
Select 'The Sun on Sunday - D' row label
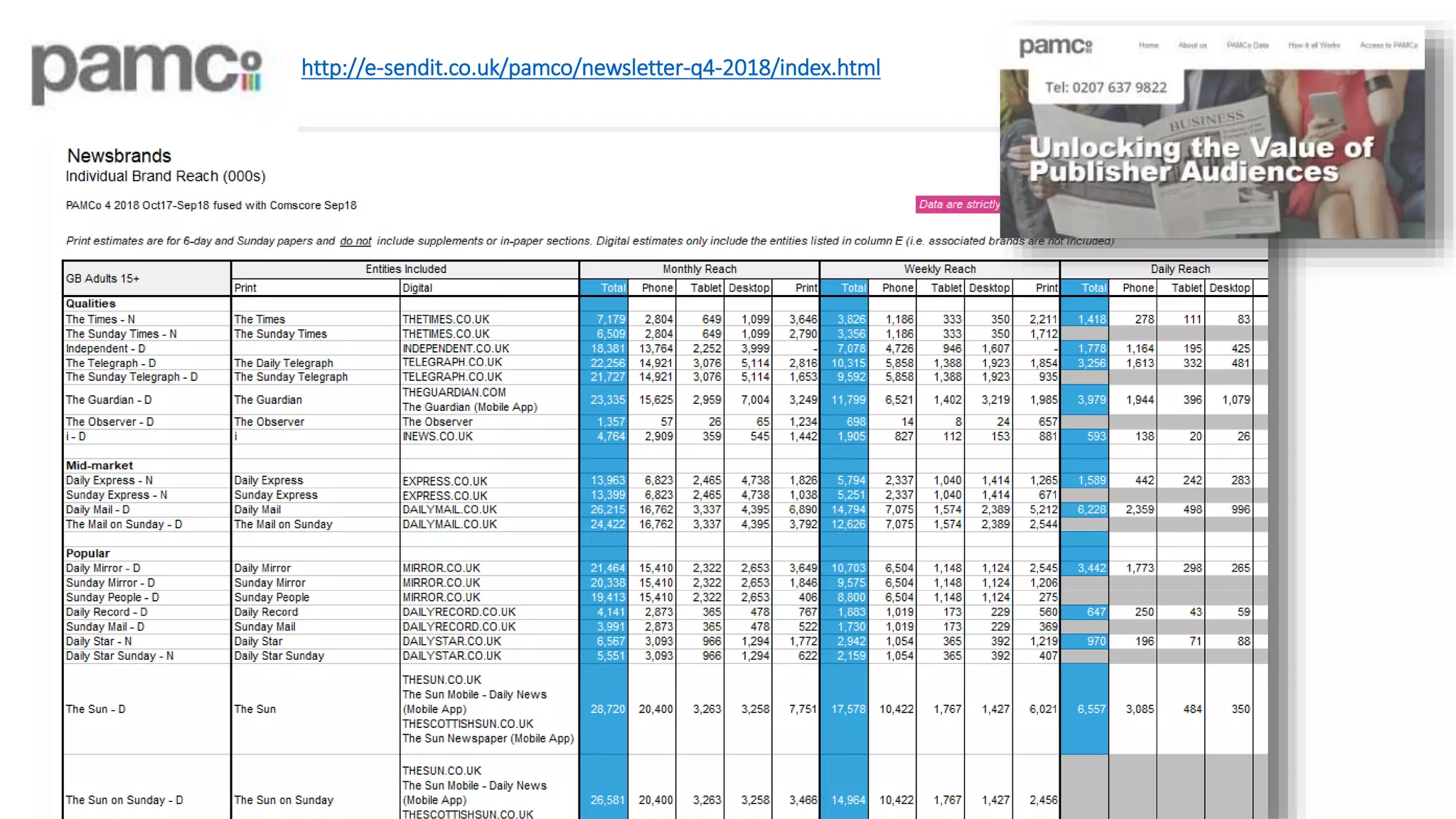pyautogui.click(x=124, y=801)
